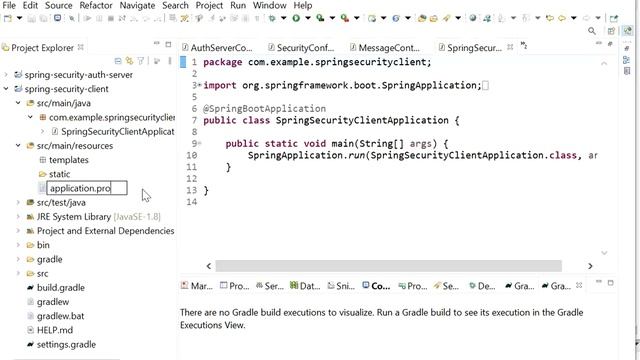Open the Run configurations dropdown arrow
The width and height of the screenshot is (640, 360).
pos(308,18)
